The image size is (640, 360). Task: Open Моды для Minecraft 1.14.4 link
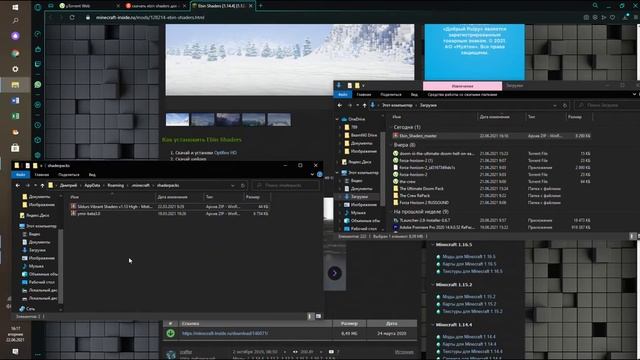point(469,336)
